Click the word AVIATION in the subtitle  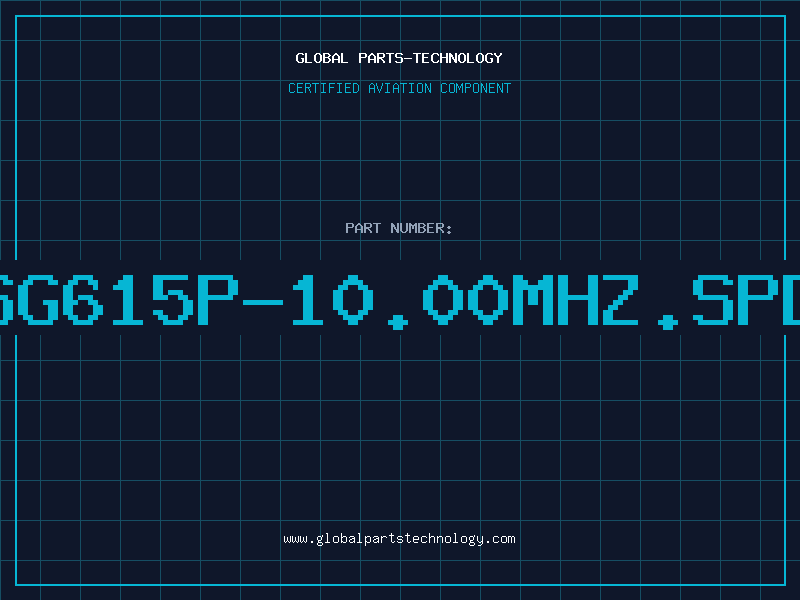[400, 88]
